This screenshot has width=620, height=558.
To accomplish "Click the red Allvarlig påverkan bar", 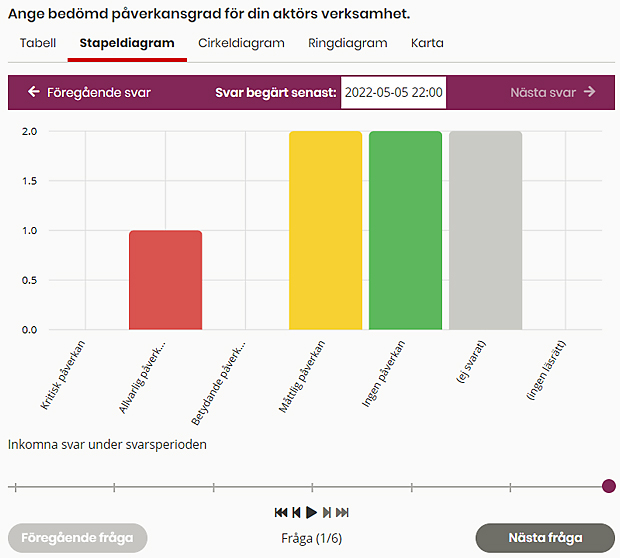I will (x=165, y=280).
